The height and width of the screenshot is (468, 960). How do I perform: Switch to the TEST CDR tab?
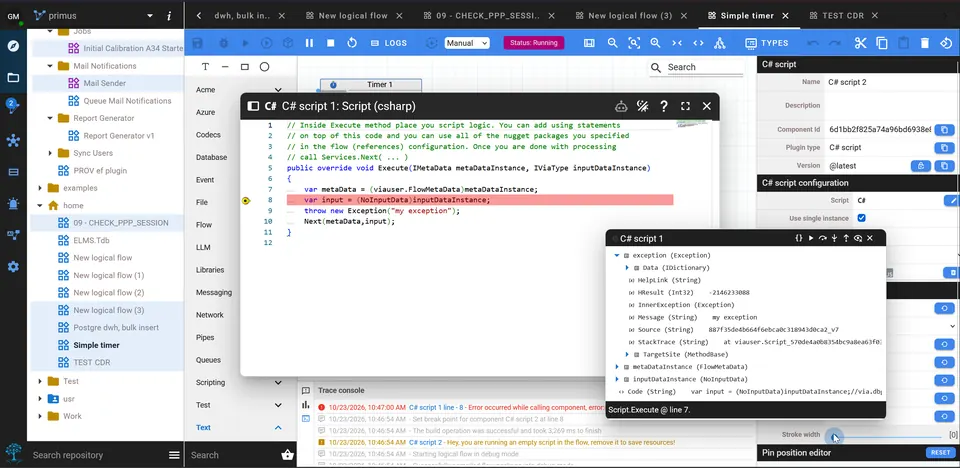pos(842,15)
